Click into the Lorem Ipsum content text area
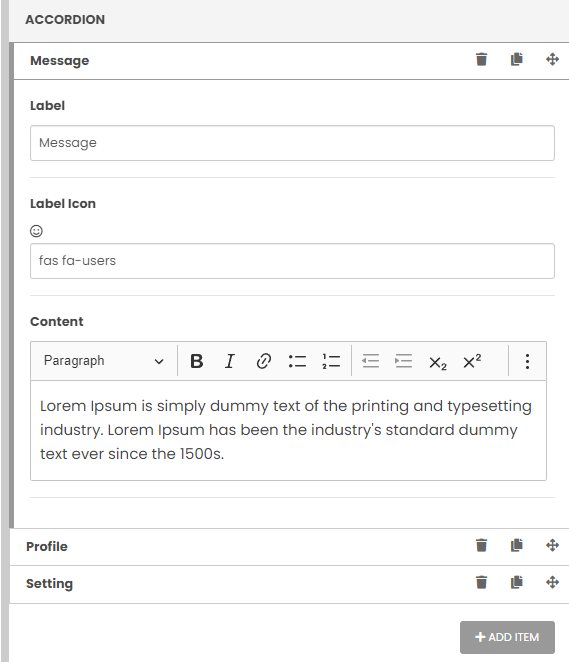This screenshot has height=662, width=569. pos(289,430)
